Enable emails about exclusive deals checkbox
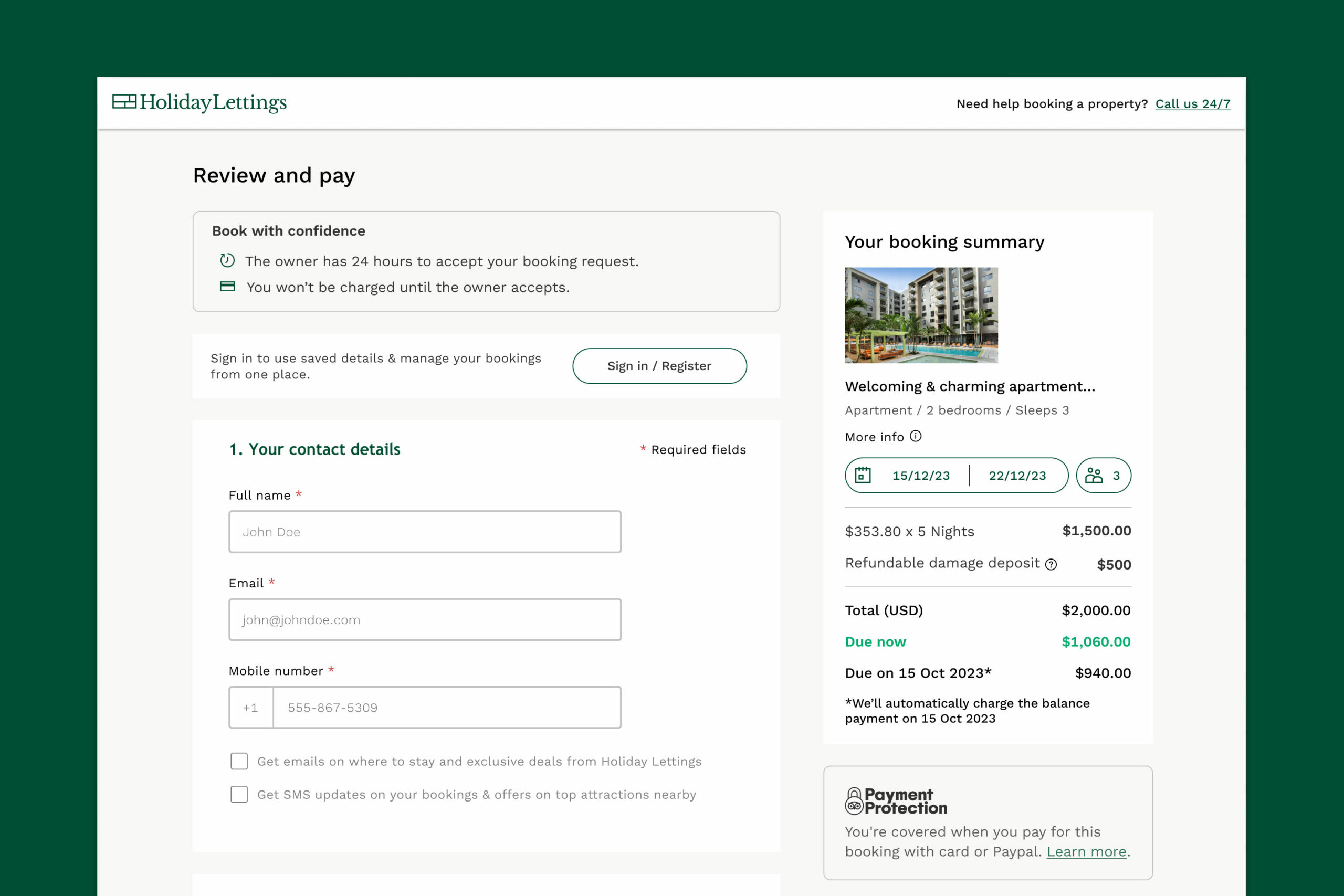The image size is (1344, 896). coord(239,761)
